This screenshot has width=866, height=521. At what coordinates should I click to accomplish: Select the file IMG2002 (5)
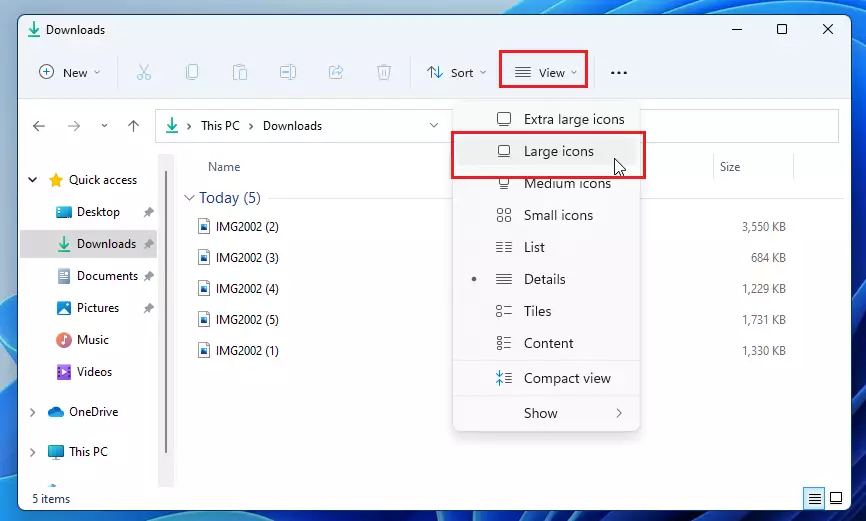(x=247, y=319)
